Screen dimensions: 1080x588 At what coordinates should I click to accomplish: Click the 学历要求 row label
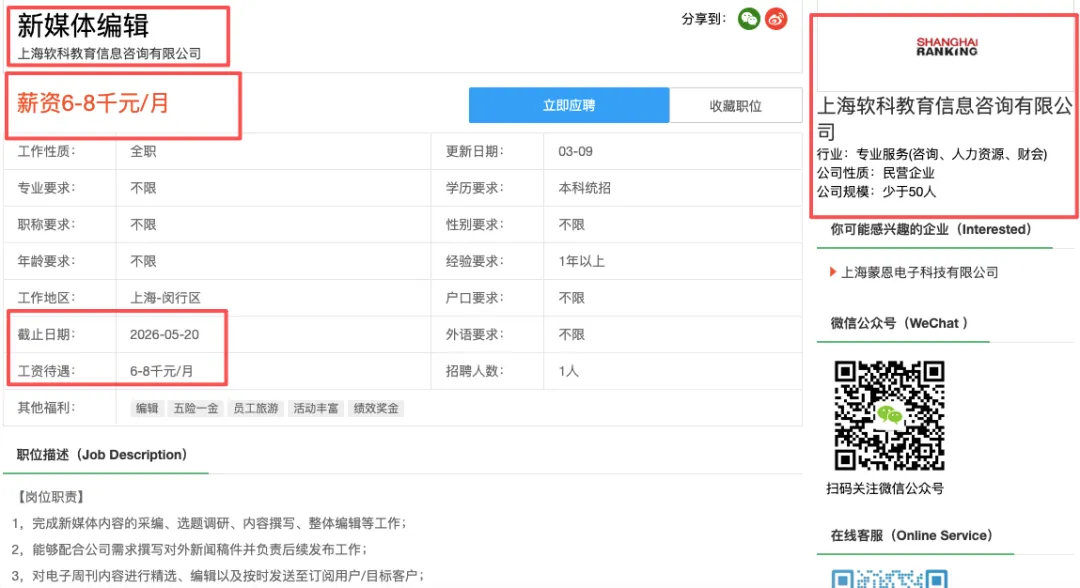coord(475,188)
